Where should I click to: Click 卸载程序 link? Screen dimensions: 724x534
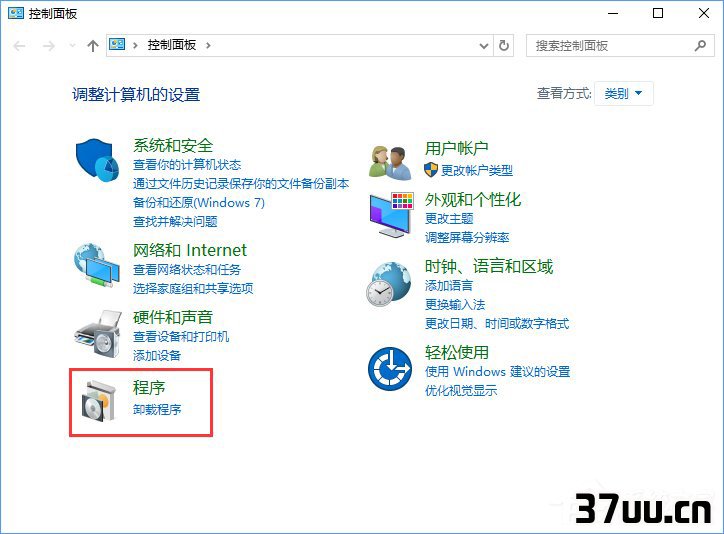coord(157,409)
